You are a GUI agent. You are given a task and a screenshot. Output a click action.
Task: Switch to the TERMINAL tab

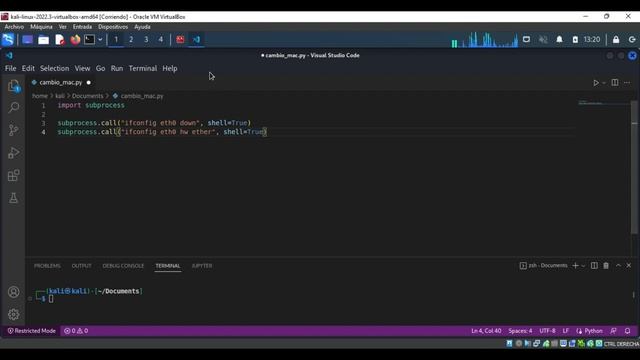[x=168, y=266]
